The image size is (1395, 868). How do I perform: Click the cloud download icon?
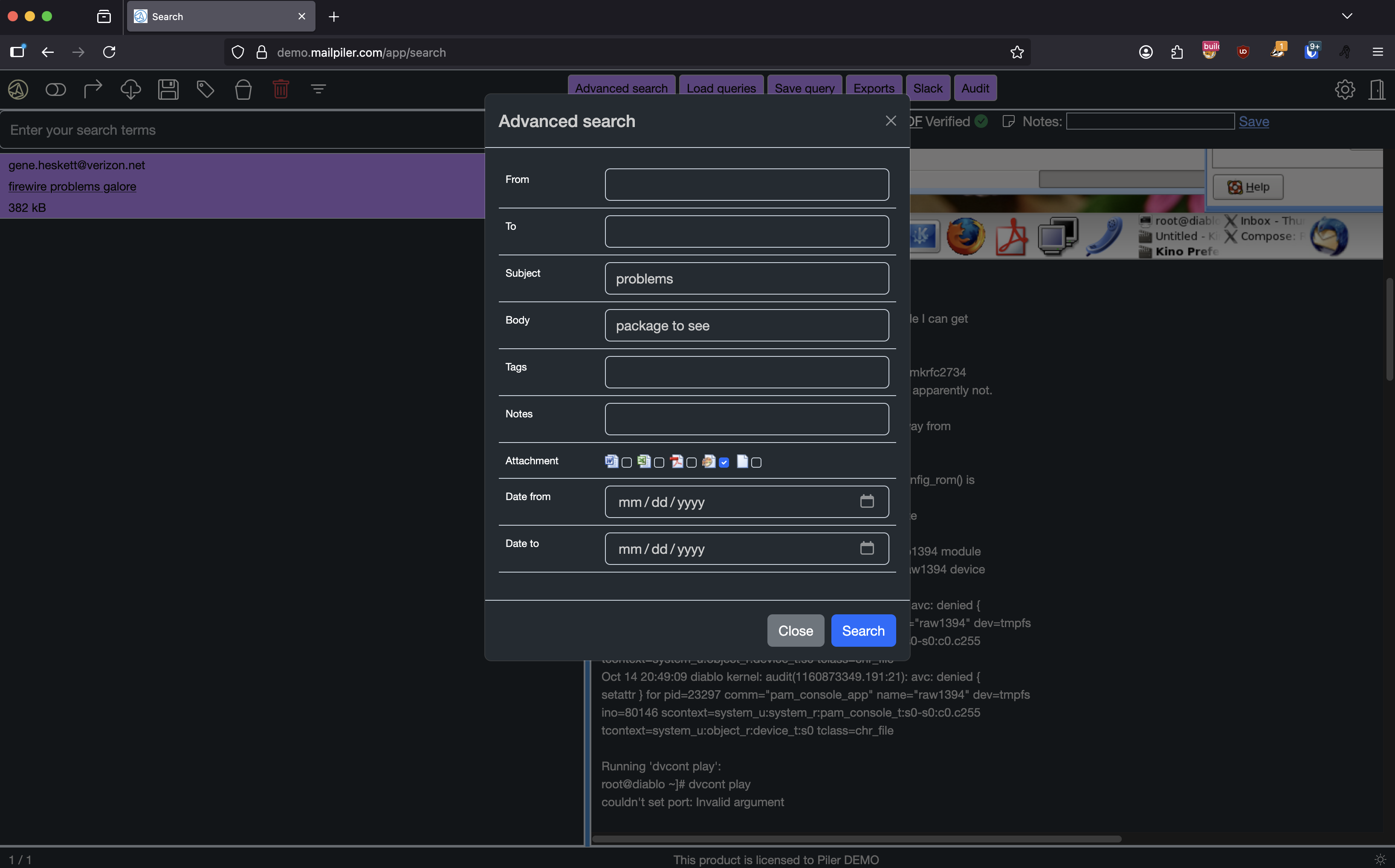(x=130, y=89)
